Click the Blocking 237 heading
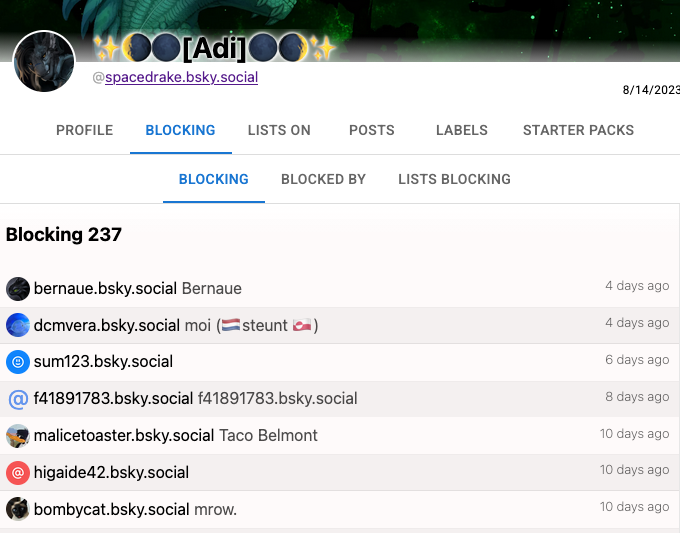 (x=64, y=235)
